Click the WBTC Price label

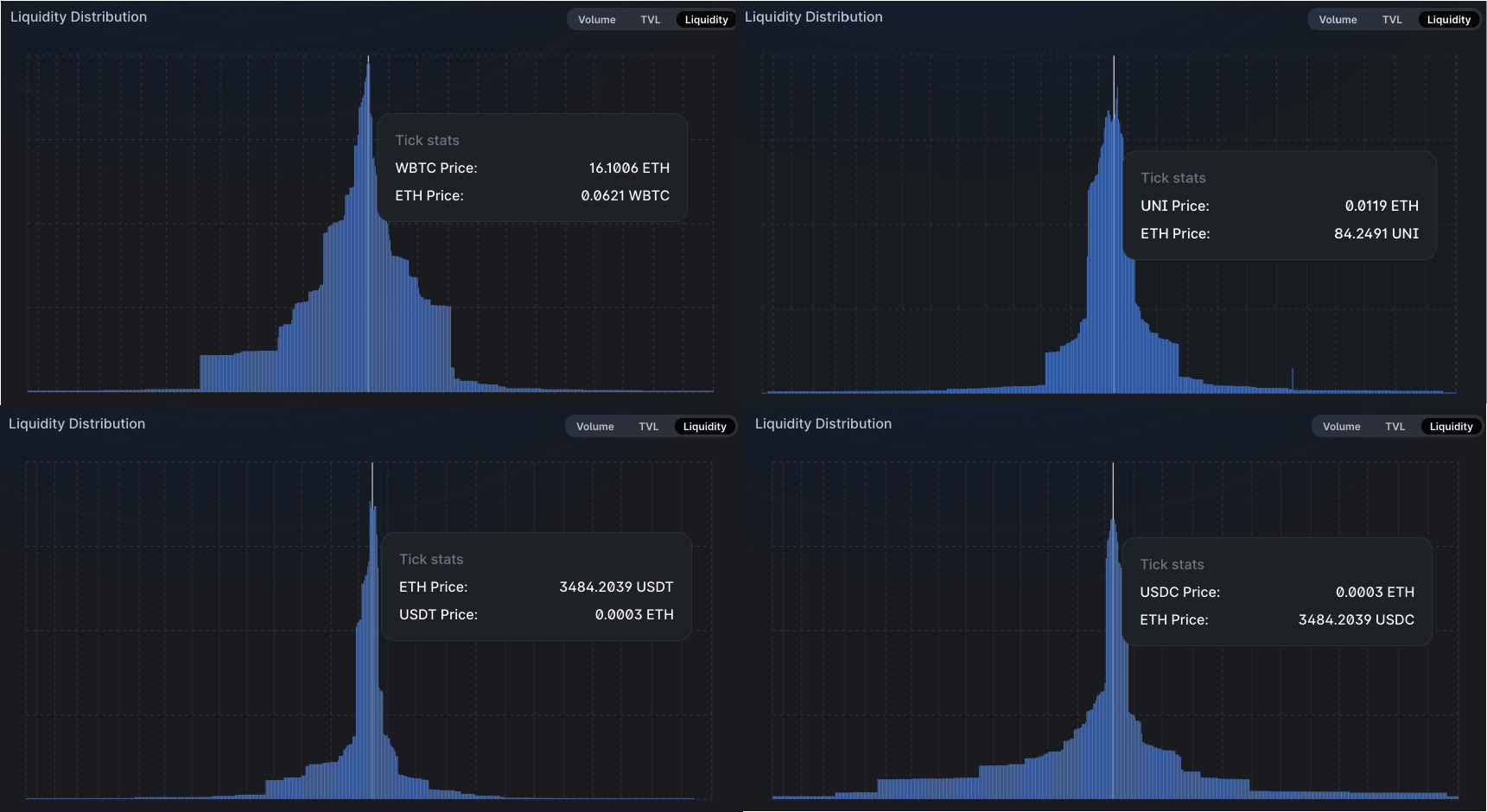(436, 168)
